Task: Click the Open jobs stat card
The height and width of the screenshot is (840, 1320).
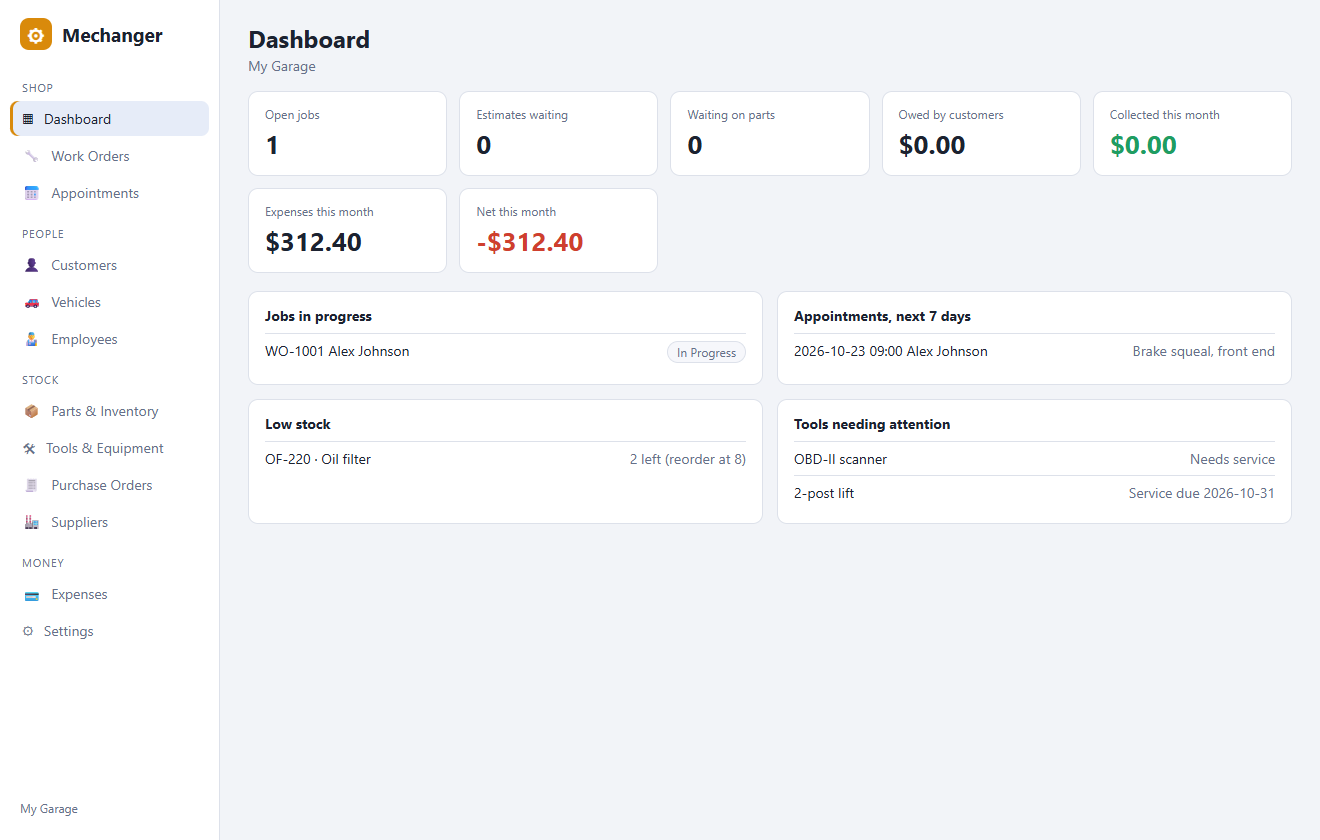Action: click(x=347, y=134)
